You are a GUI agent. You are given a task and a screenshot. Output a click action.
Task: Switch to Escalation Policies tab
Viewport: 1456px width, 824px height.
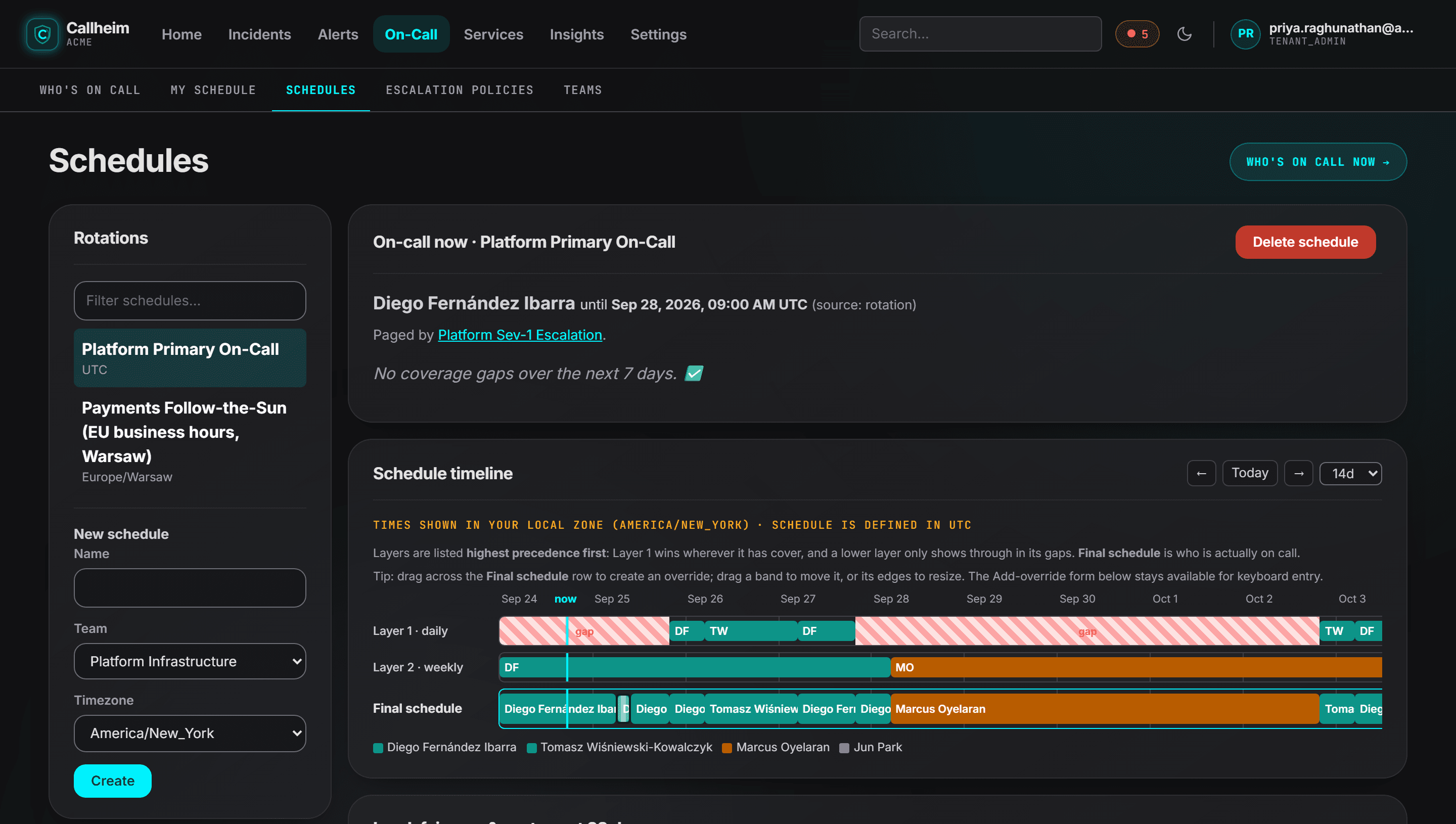pos(460,90)
